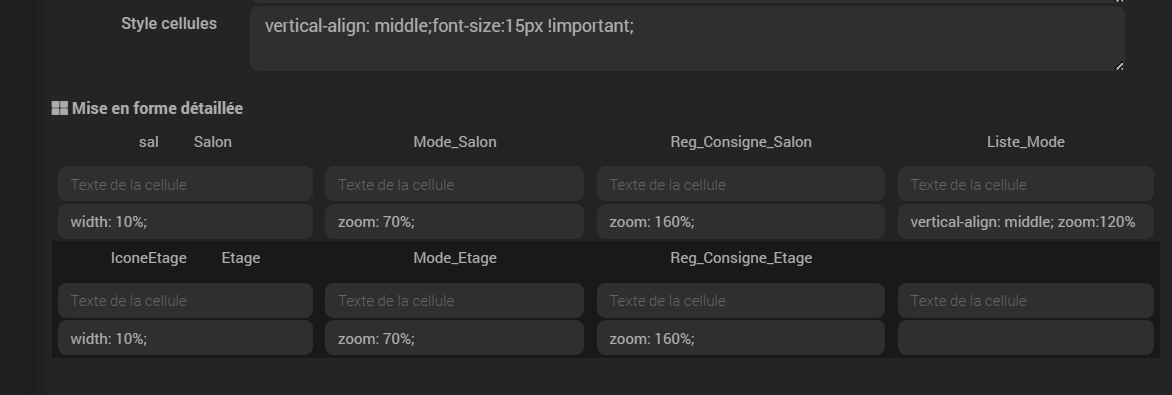Select the zoom: 160% field under Reg_Consigne_Etage

pos(741,338)
